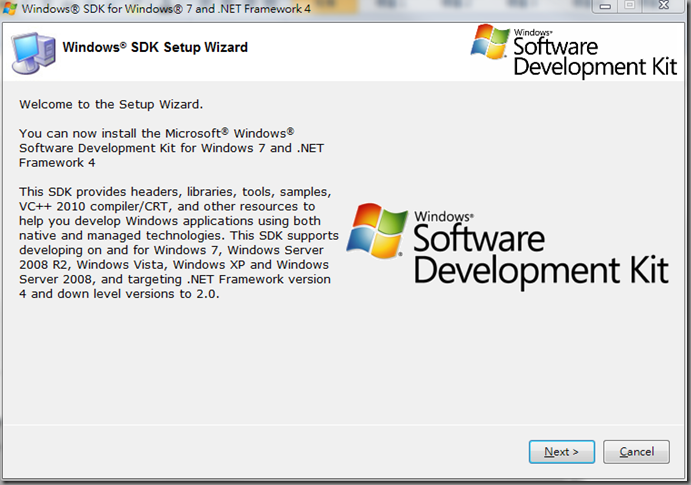
Task: Click the computer setup wizard icon
Action: (34, 52)
